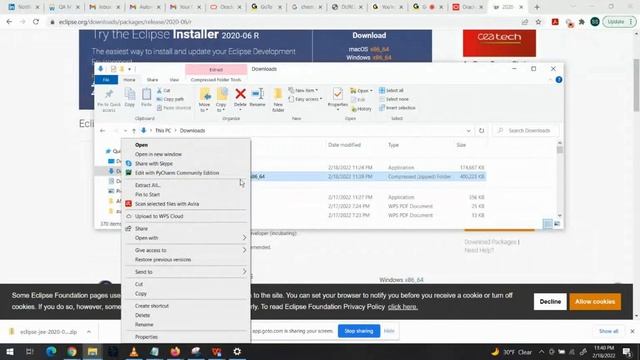Choose Upload to WPS Cloud
Viewport: 640px width, 360px height.
pyautogui.click(x=159, y=216)
